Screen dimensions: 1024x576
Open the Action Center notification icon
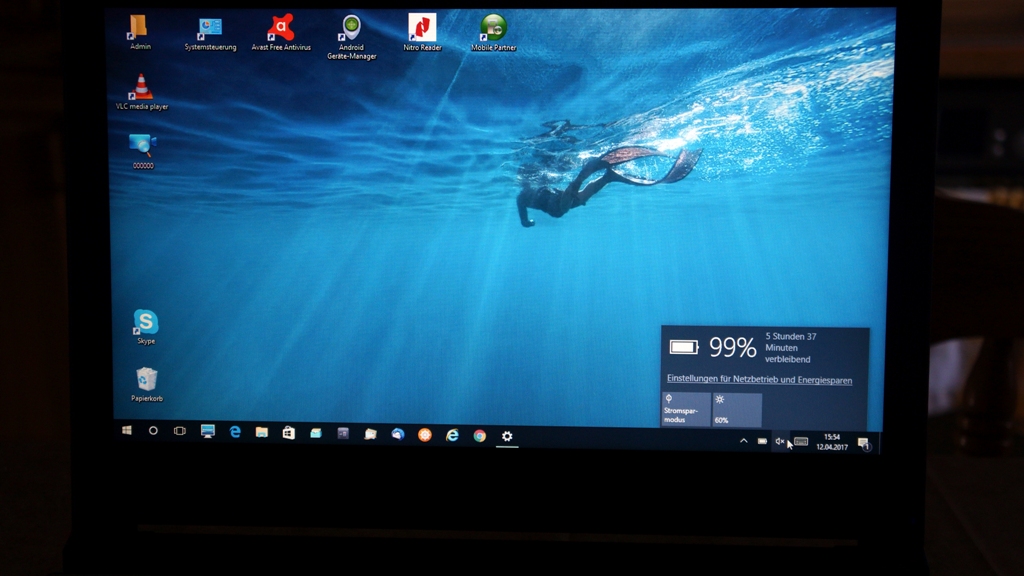864,443
